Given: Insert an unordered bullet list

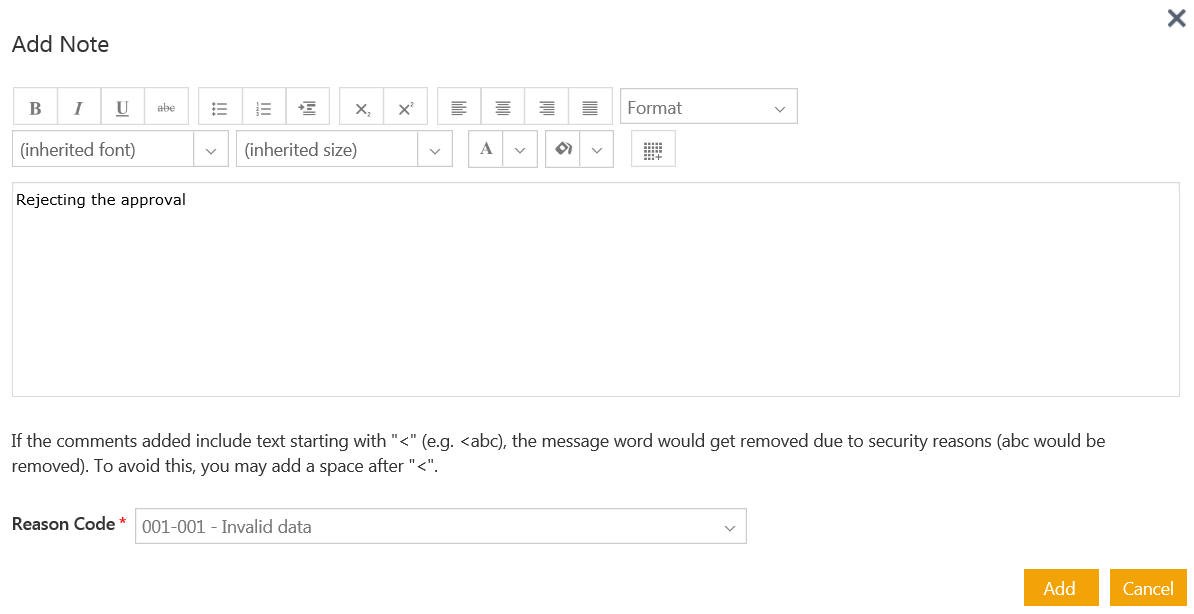Looking at the screenshot, I should pos(220,108).
